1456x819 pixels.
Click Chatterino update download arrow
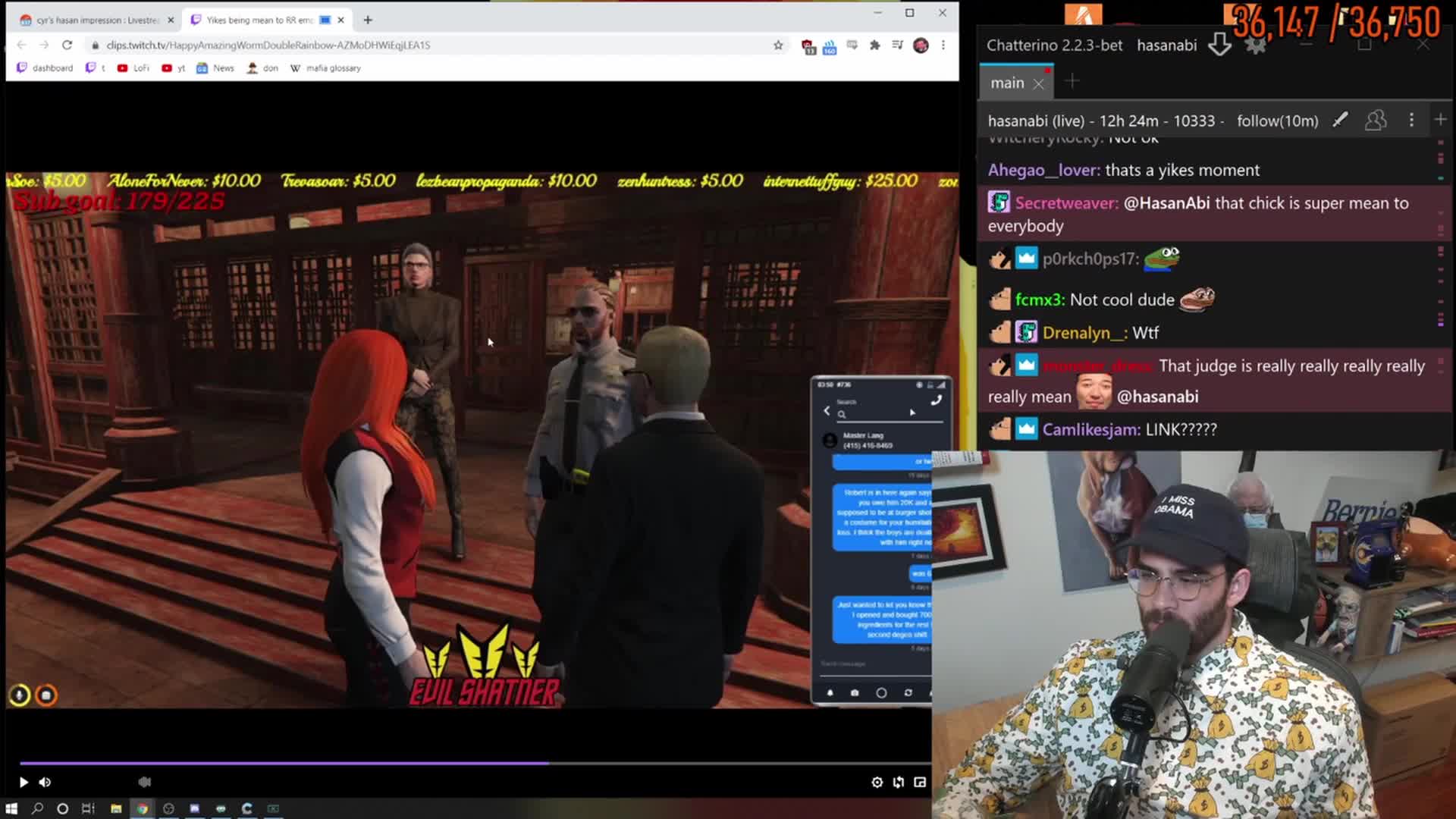(x=1219, y=45)
